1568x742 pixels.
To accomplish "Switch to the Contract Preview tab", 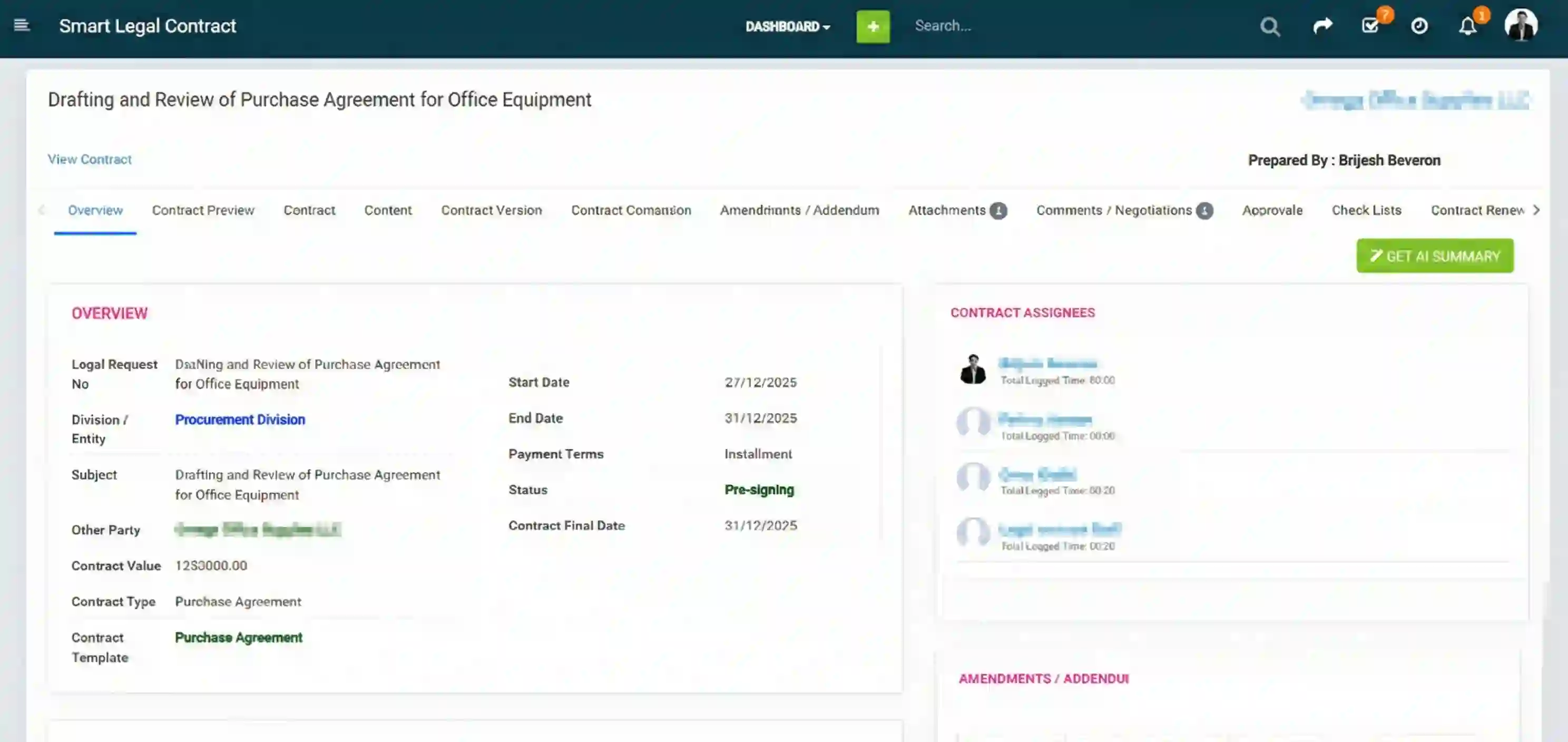I will [203, 210].
